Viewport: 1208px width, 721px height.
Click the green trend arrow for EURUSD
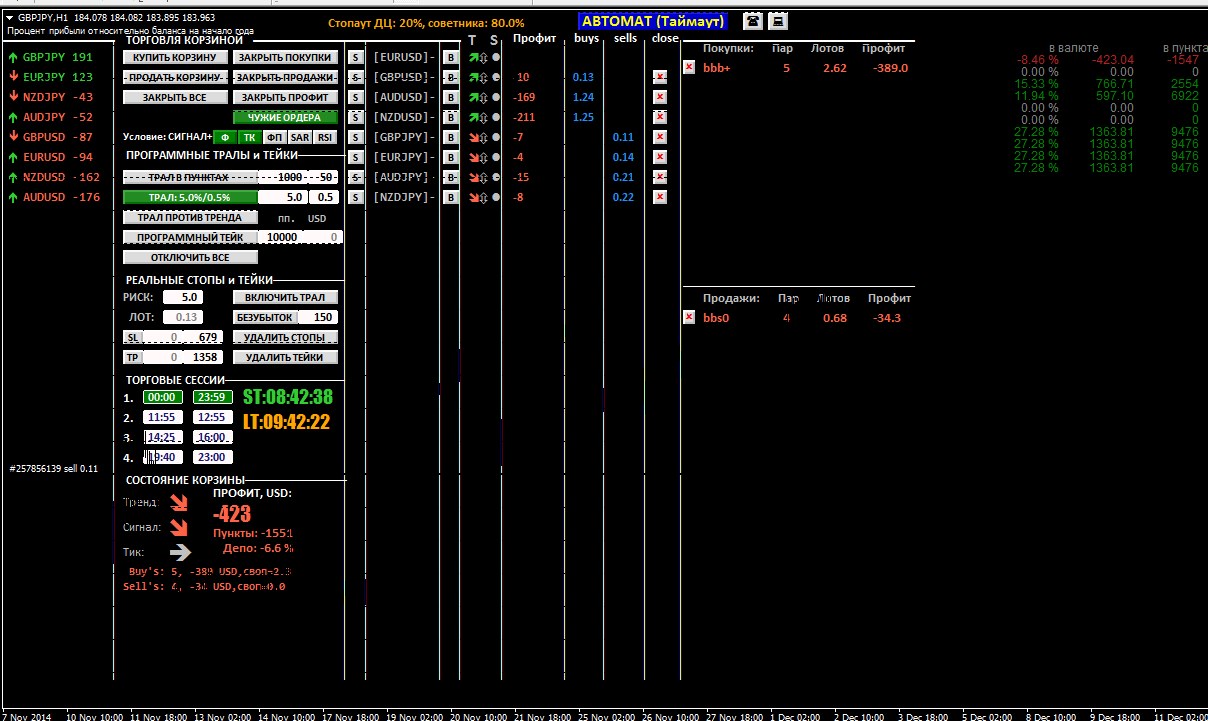pos(474,58)
